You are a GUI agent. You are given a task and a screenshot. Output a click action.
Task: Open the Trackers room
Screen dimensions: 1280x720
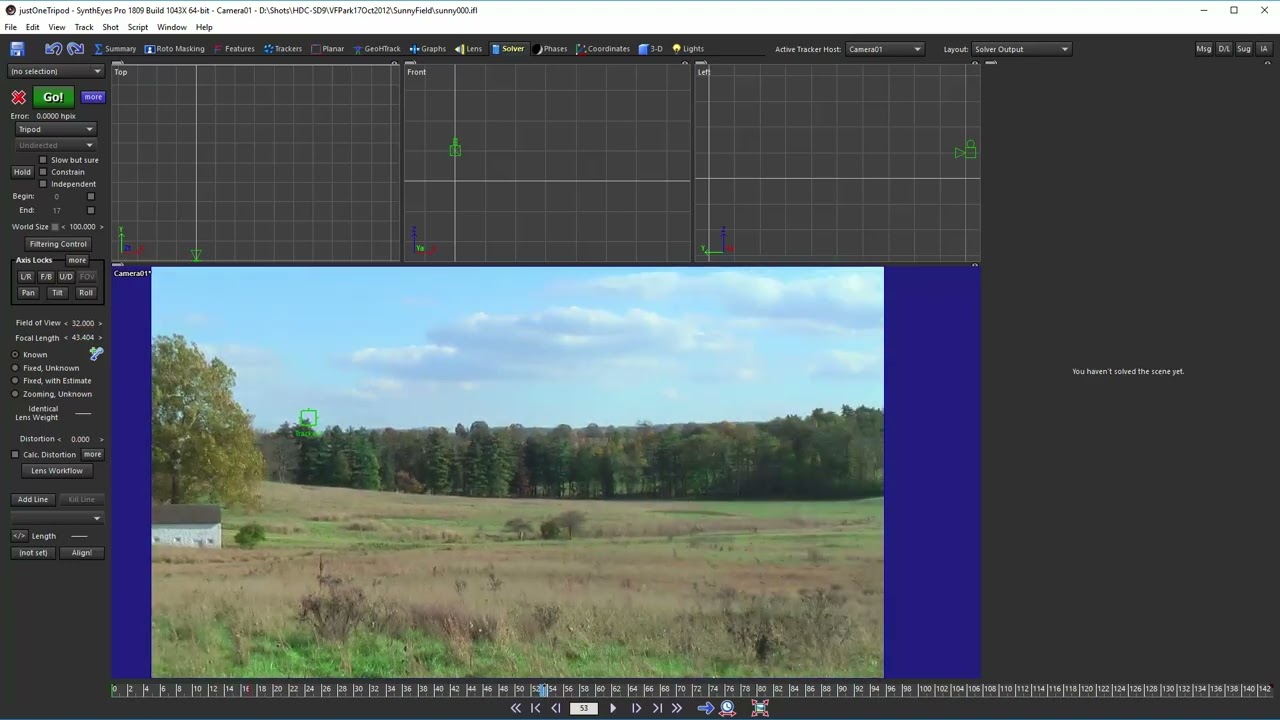(x=283, y=48)
